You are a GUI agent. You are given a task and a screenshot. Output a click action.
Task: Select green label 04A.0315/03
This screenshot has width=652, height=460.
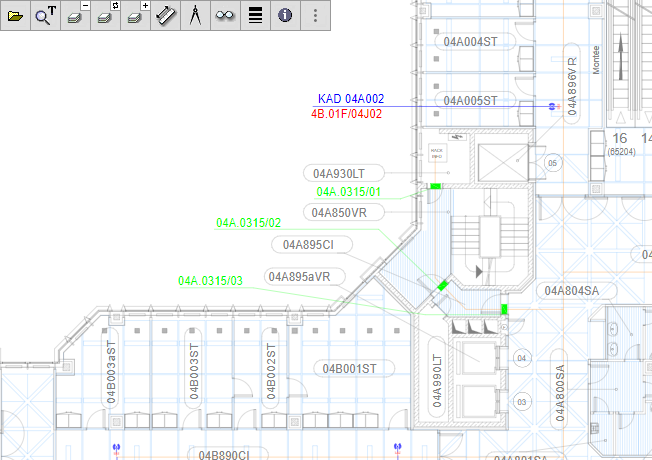(x=210, y=281)
